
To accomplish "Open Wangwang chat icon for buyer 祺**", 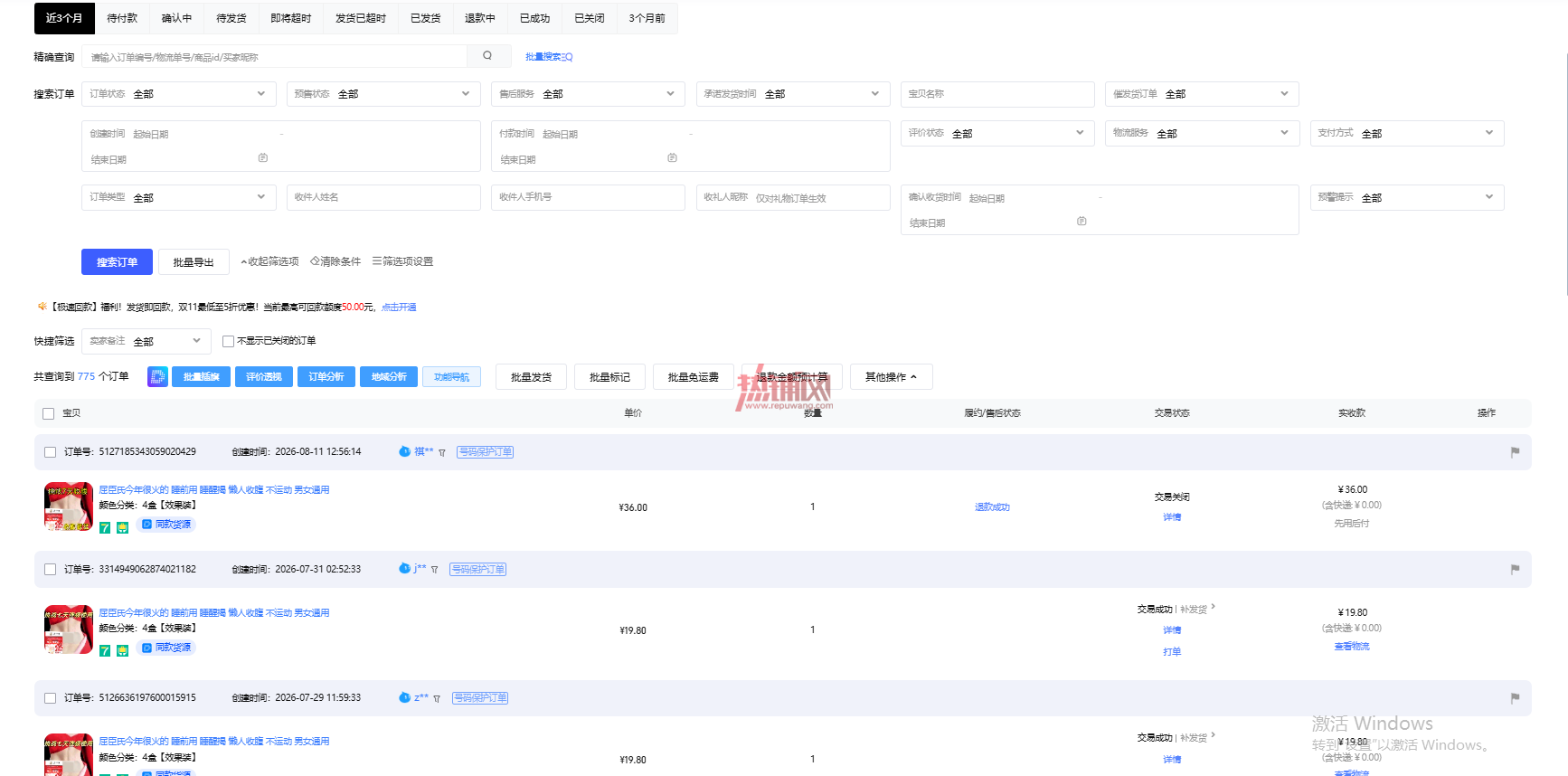I will pos(404,451).
